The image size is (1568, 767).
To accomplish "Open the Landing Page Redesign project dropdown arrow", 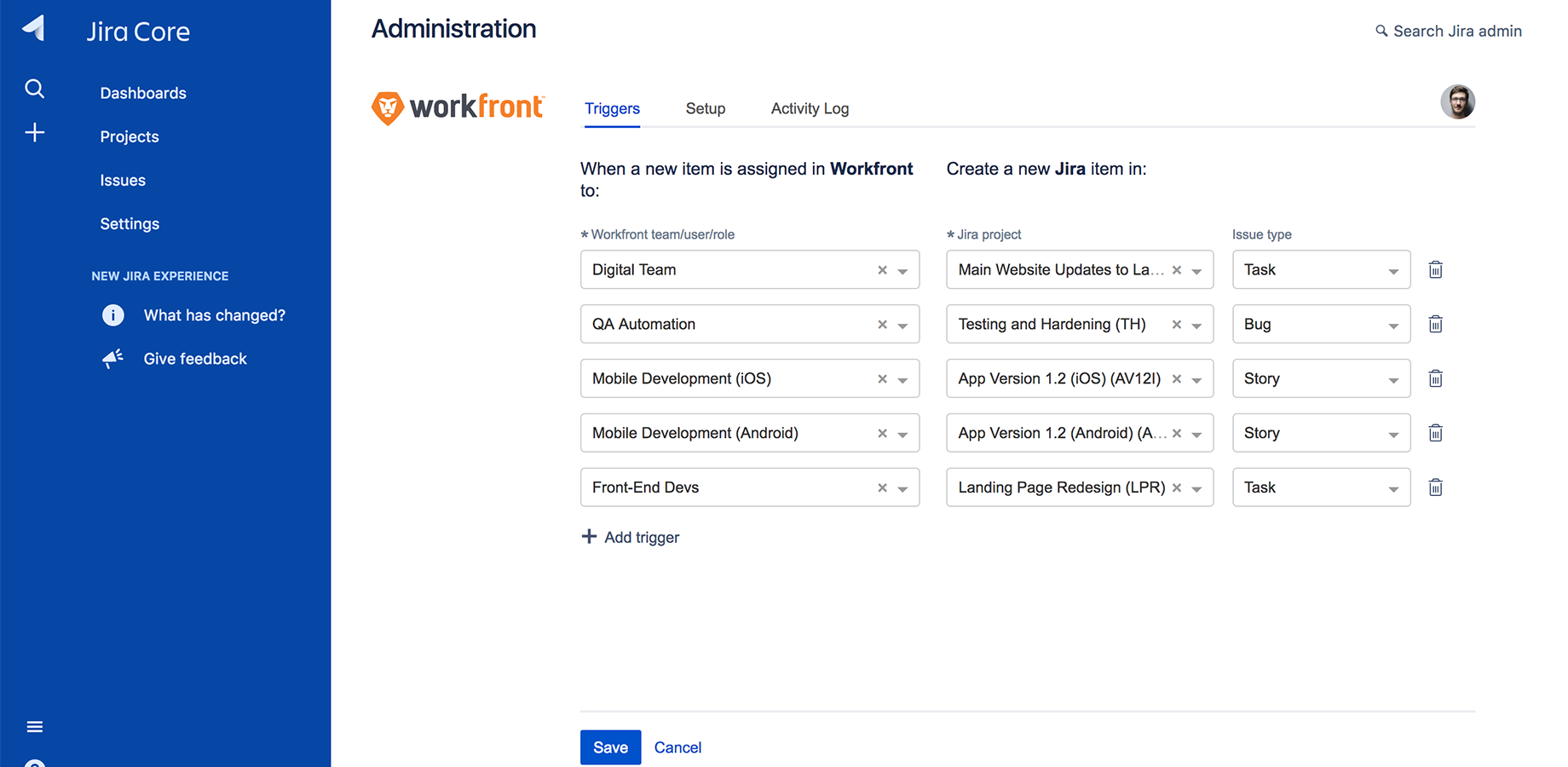I will coord(1196,490).
